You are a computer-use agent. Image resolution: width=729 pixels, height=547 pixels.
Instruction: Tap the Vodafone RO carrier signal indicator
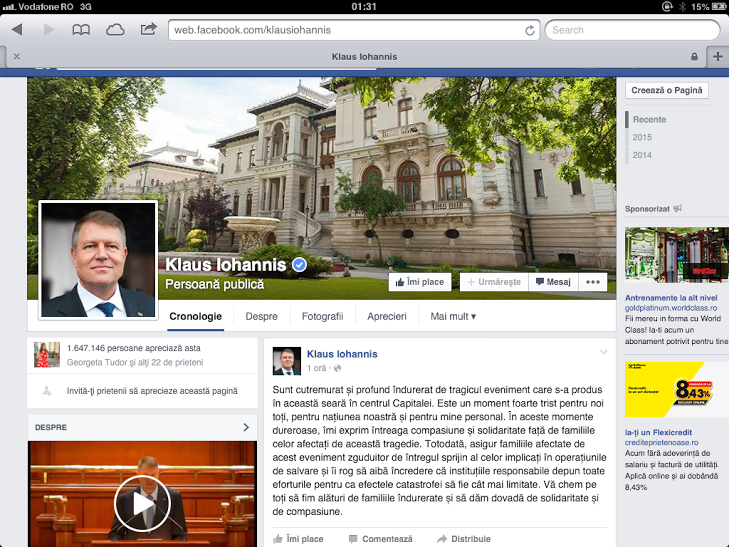(x=38, y=7)
